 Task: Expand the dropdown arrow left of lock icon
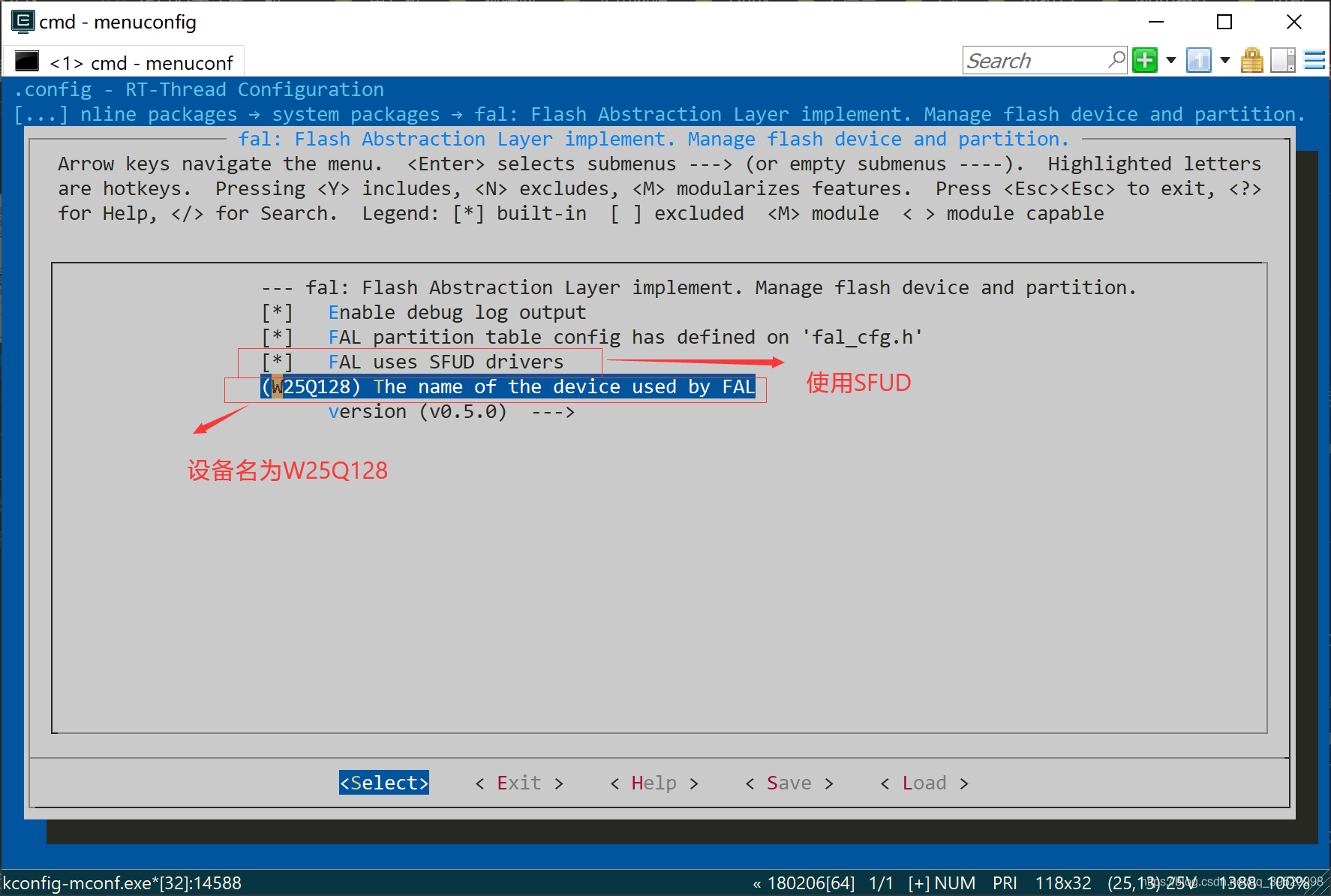pos(1225,60)
